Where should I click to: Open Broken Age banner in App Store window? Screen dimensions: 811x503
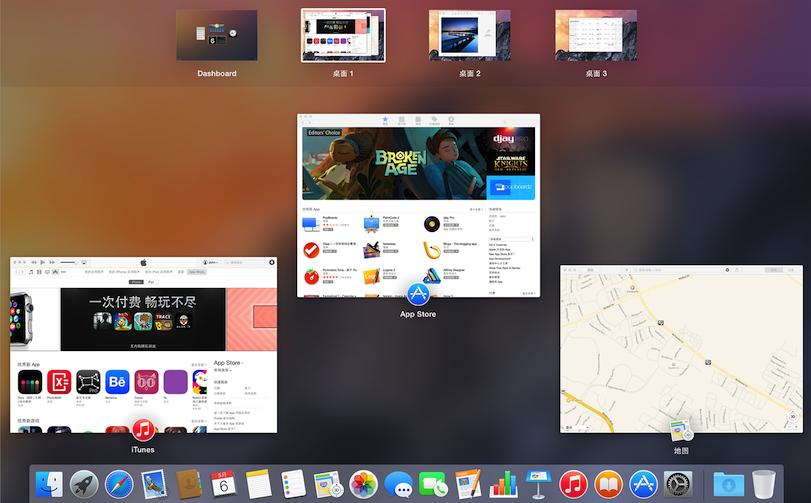click(x=394, y=163)
